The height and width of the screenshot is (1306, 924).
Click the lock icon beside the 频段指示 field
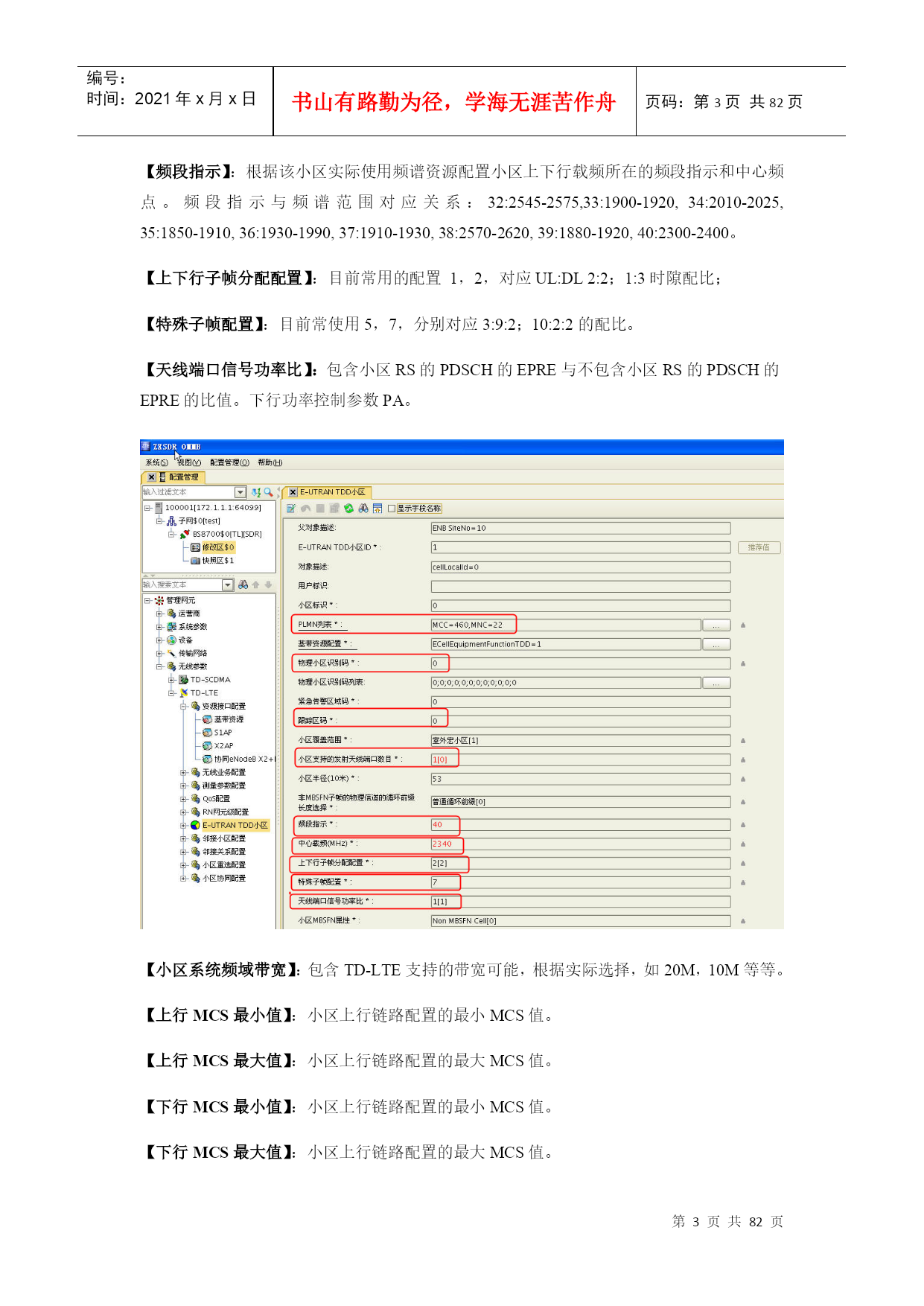coord(743,825)
